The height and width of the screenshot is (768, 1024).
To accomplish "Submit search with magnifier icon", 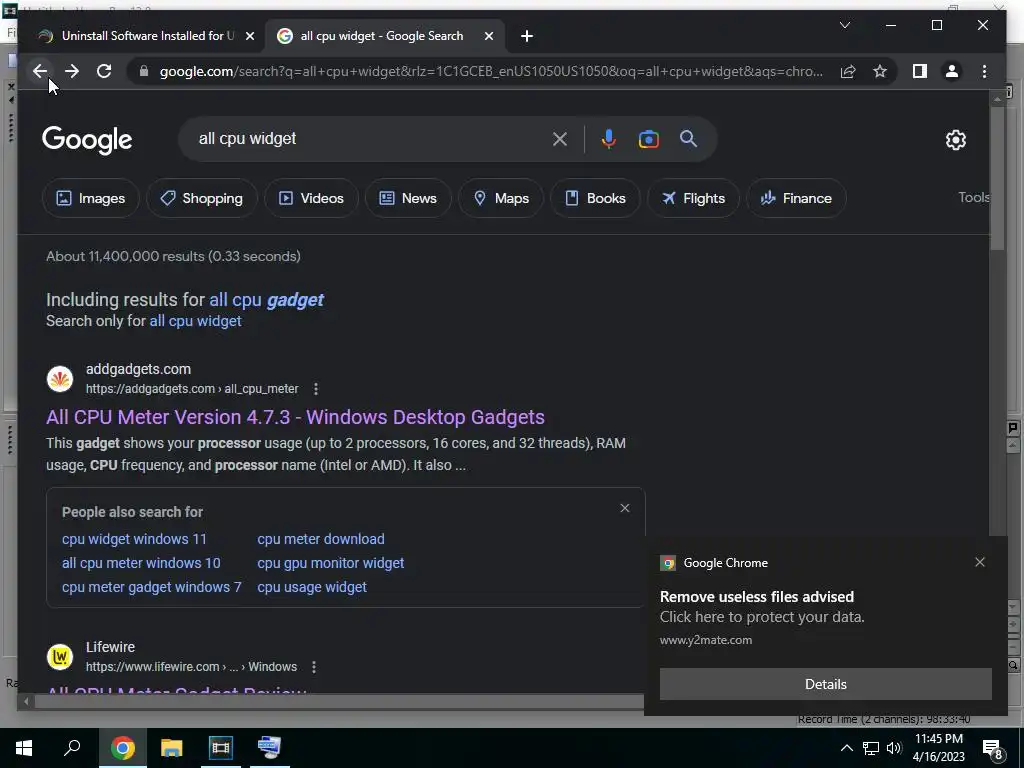I will (x=688, y=139).
